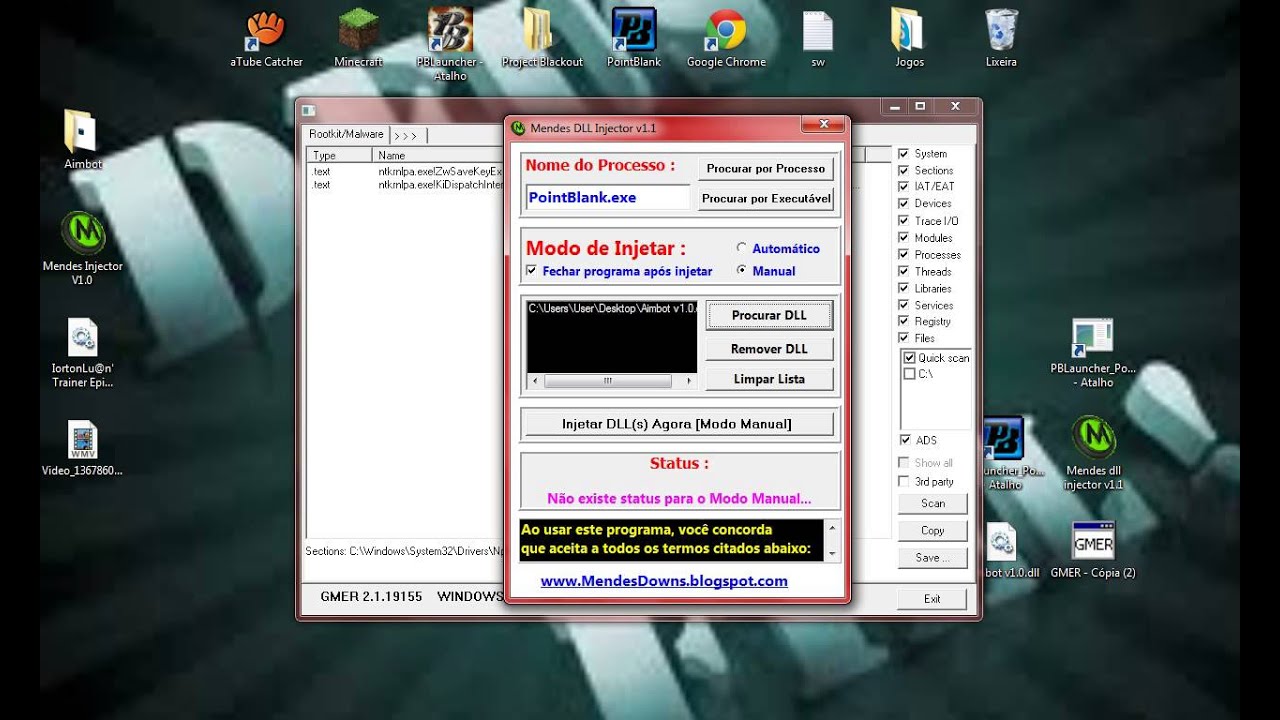This screenshot has height=720, width=1280.
Task: Select the bot v1.0.dll file icon
Action: pyautogui.click(x=1000, y=550)
